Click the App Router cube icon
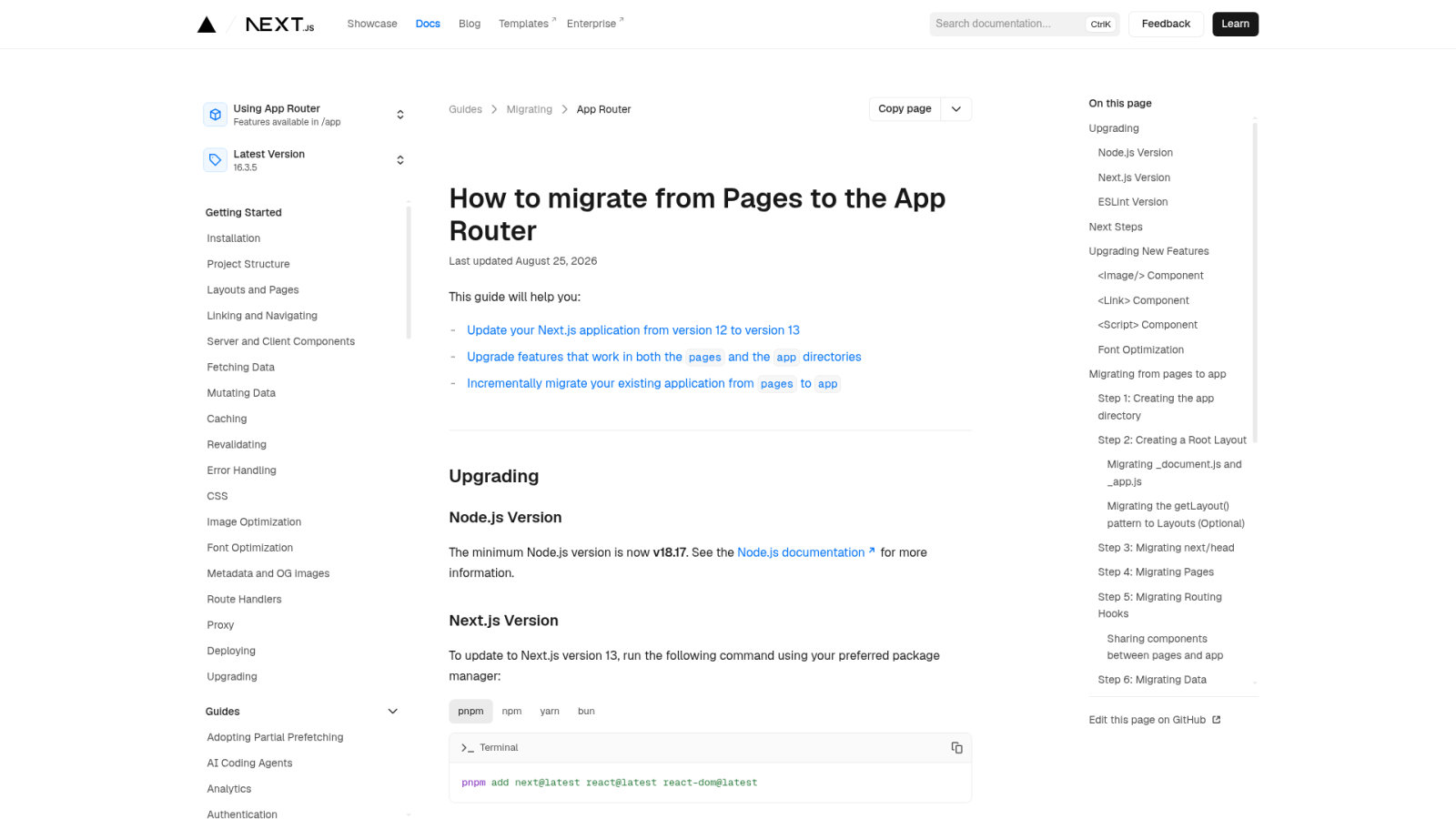Image resolution: width=1456 pixels, height=819 pixels. pyautogui.click(x=216, y=115)
